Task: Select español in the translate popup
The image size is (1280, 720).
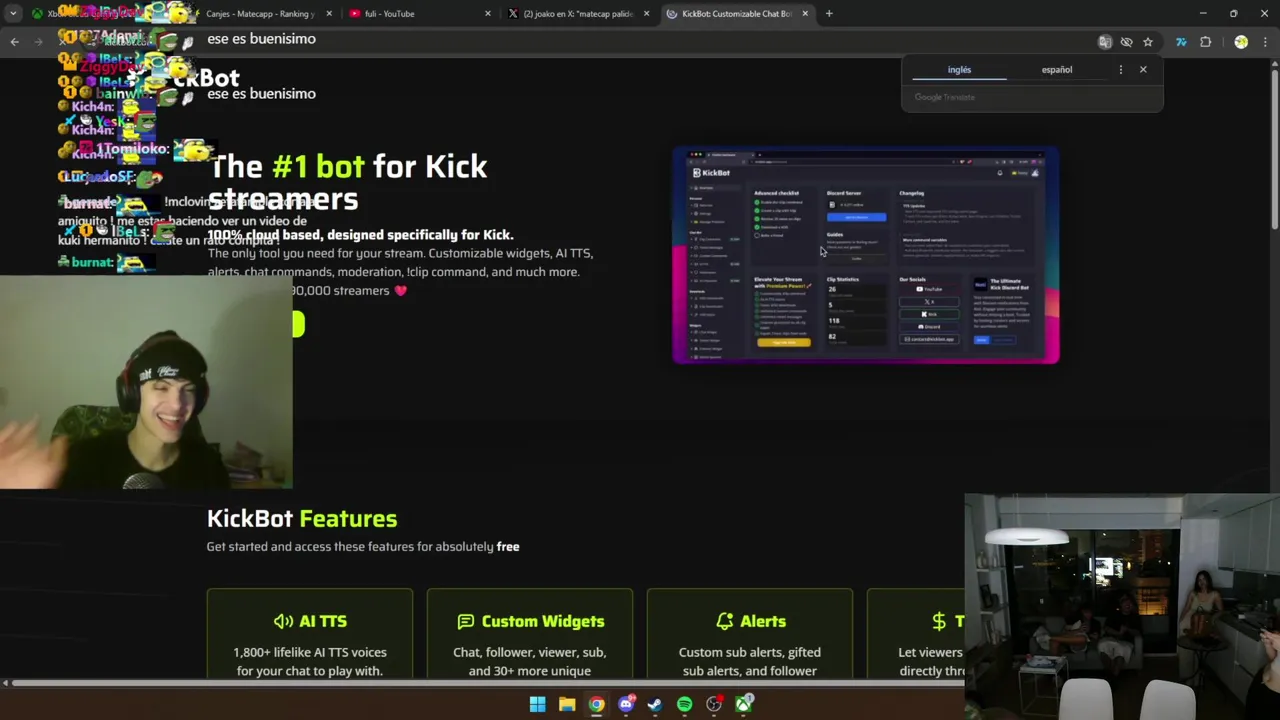Action: (x=1057, y=70)
